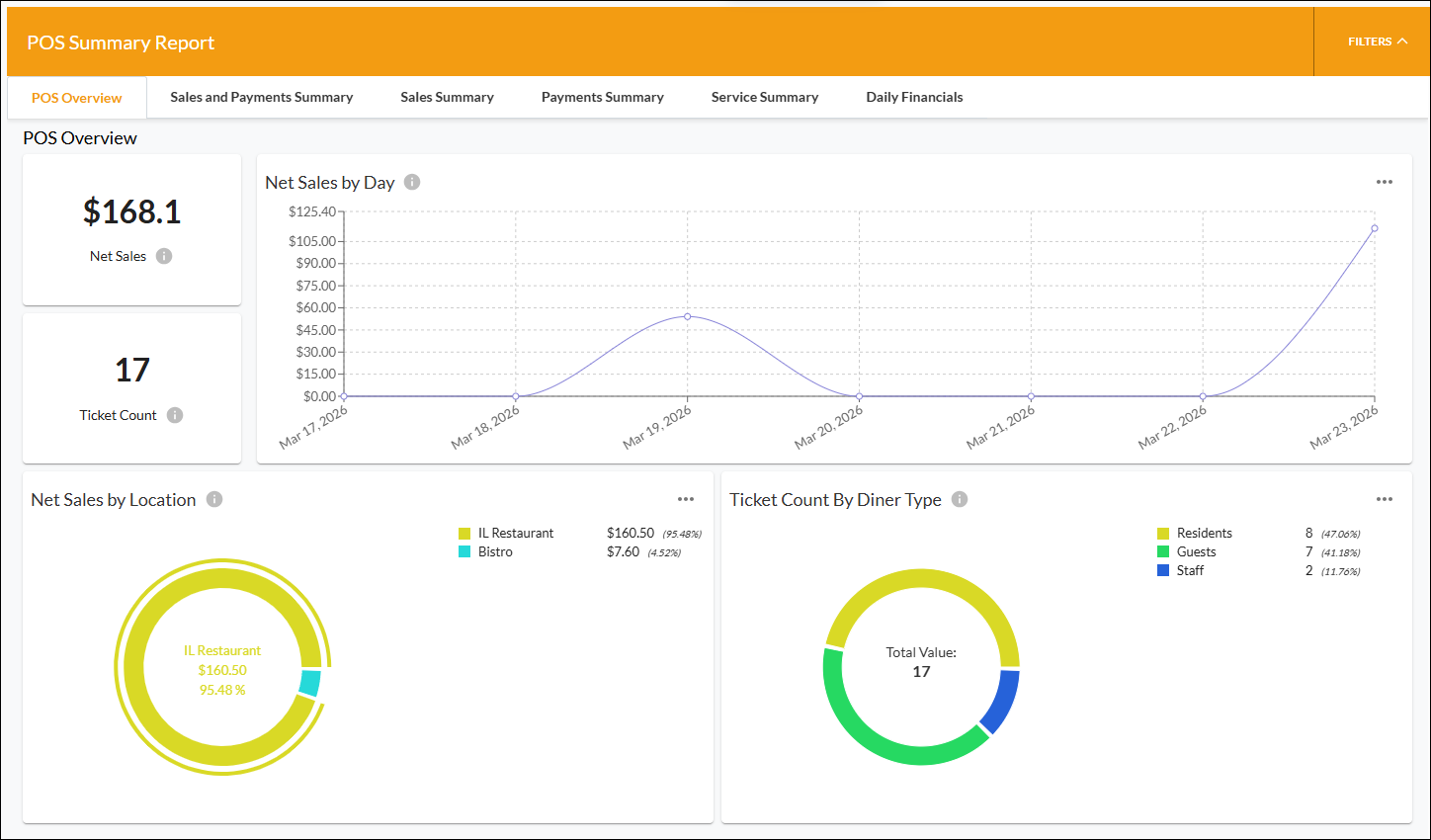Open the Daily Financials tab

(914, 97)
